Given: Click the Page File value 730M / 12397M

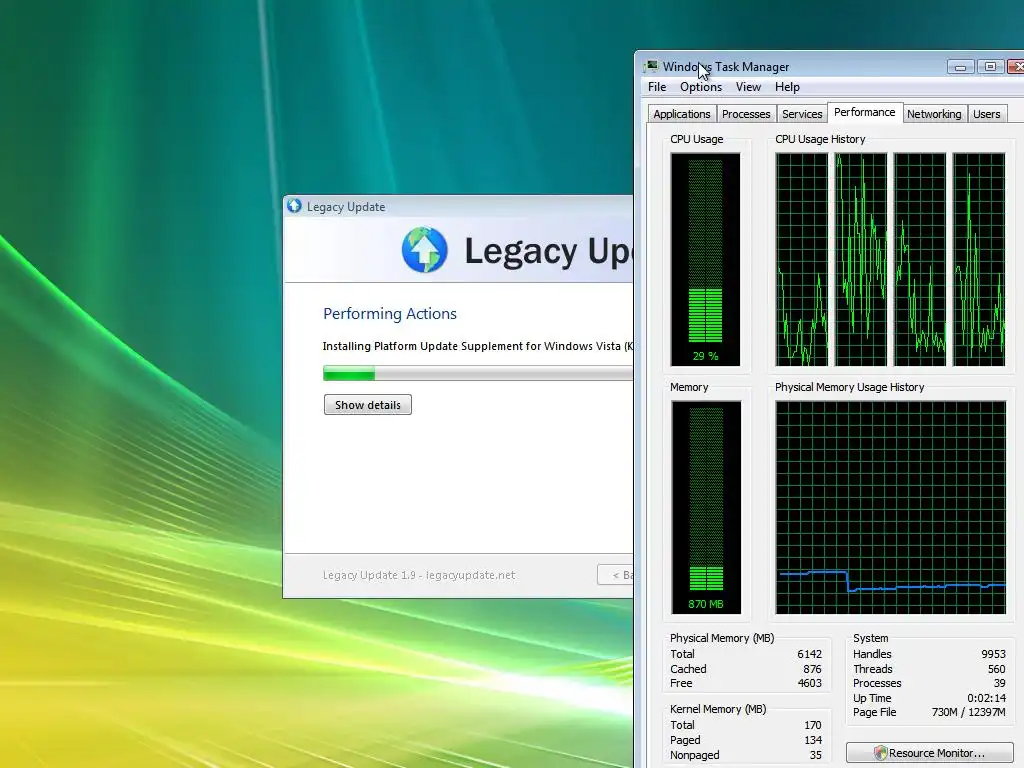Looking at the screenshot, I should point(968,712).
